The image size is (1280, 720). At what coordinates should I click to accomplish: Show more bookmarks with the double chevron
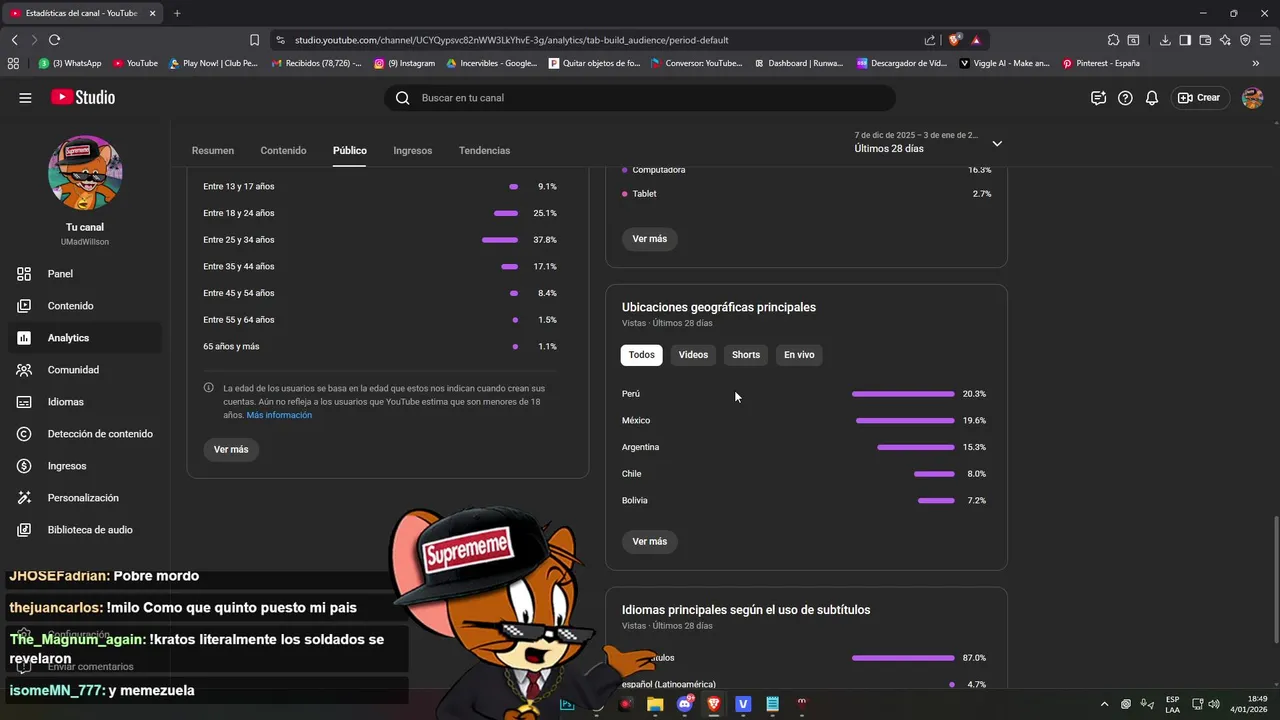(1256, 63)
